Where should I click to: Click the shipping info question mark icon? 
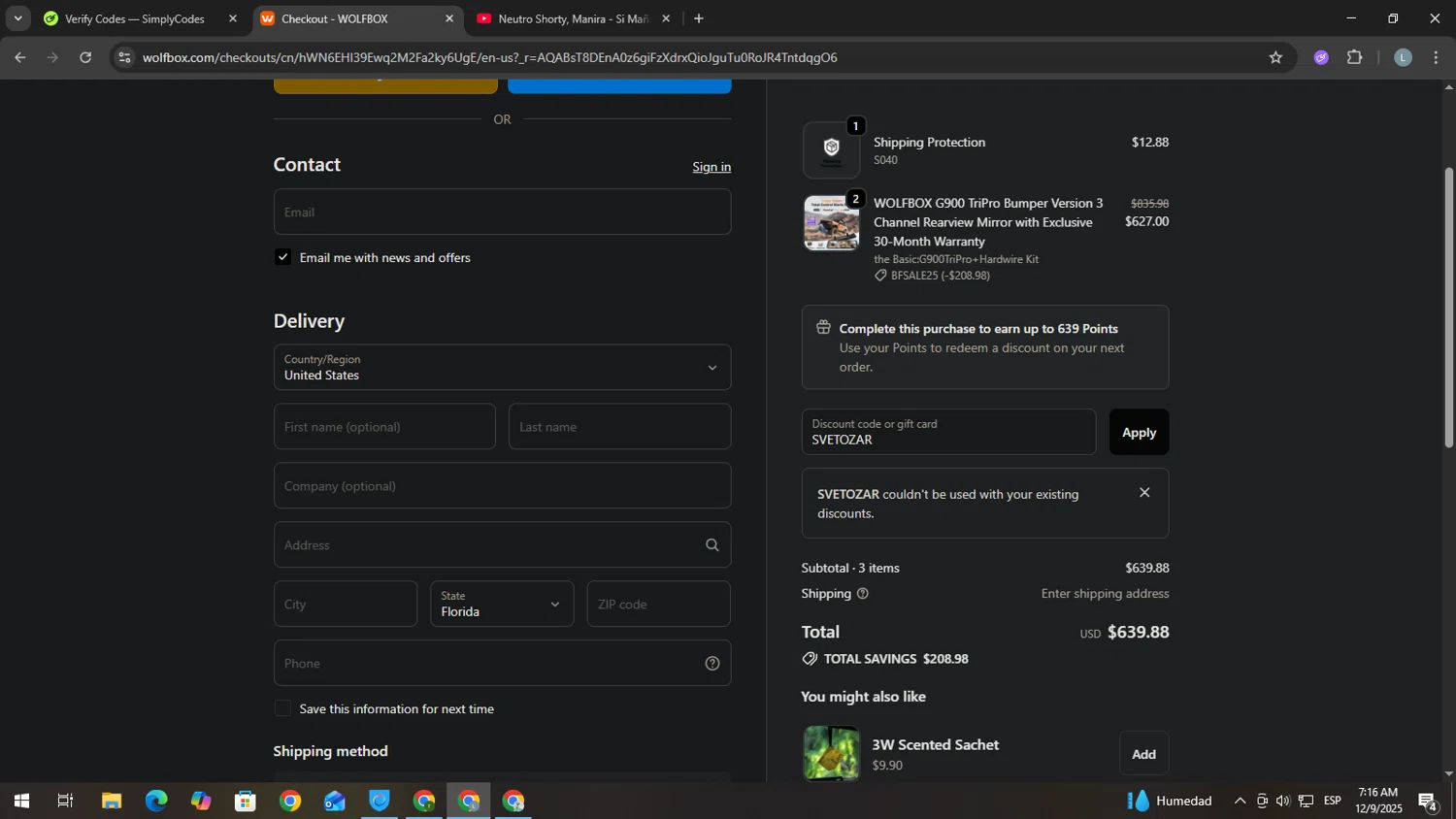(862, 594)
